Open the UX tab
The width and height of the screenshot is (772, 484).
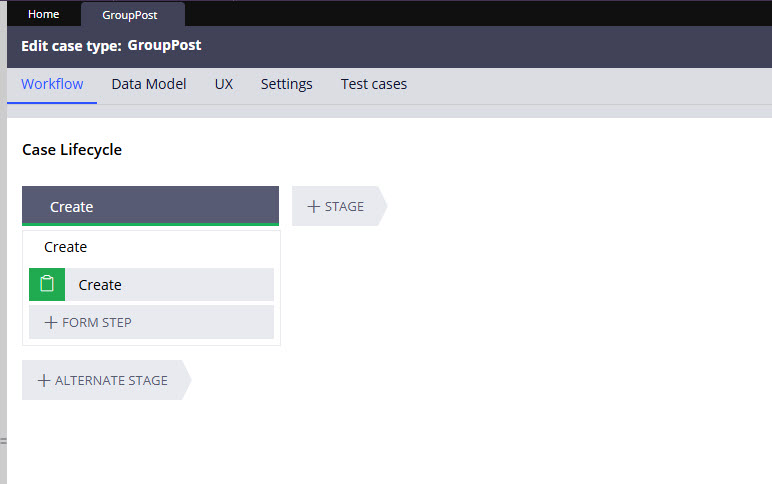click(x=223, y=84)
